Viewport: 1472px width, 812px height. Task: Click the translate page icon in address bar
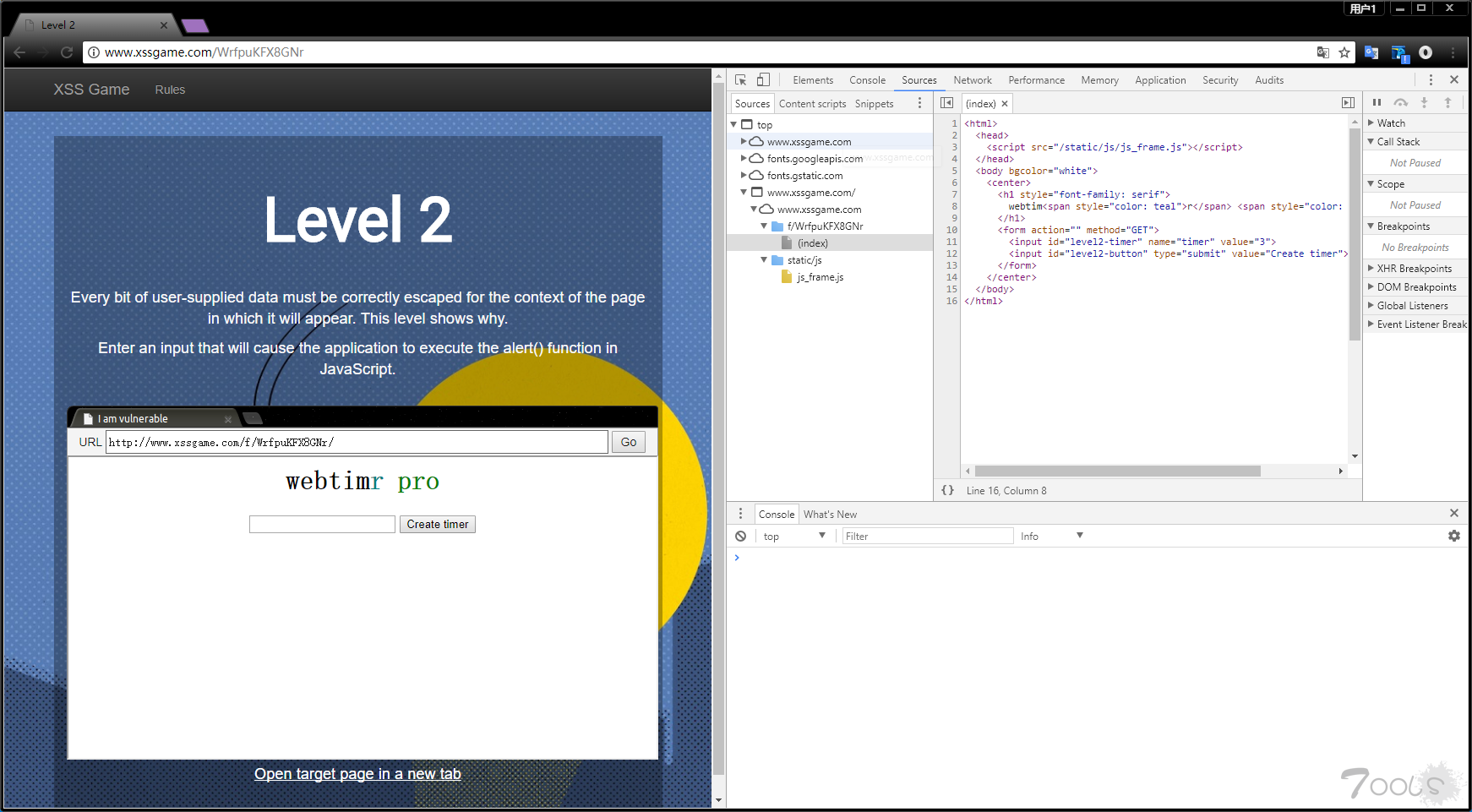1323,52
